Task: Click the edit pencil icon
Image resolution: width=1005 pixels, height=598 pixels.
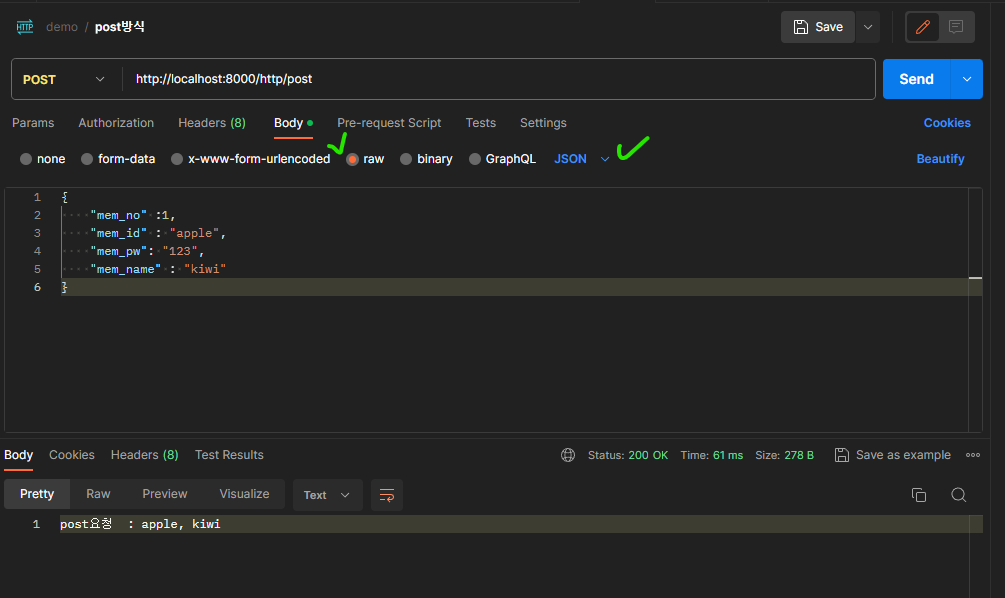Action: click(923, 27)
